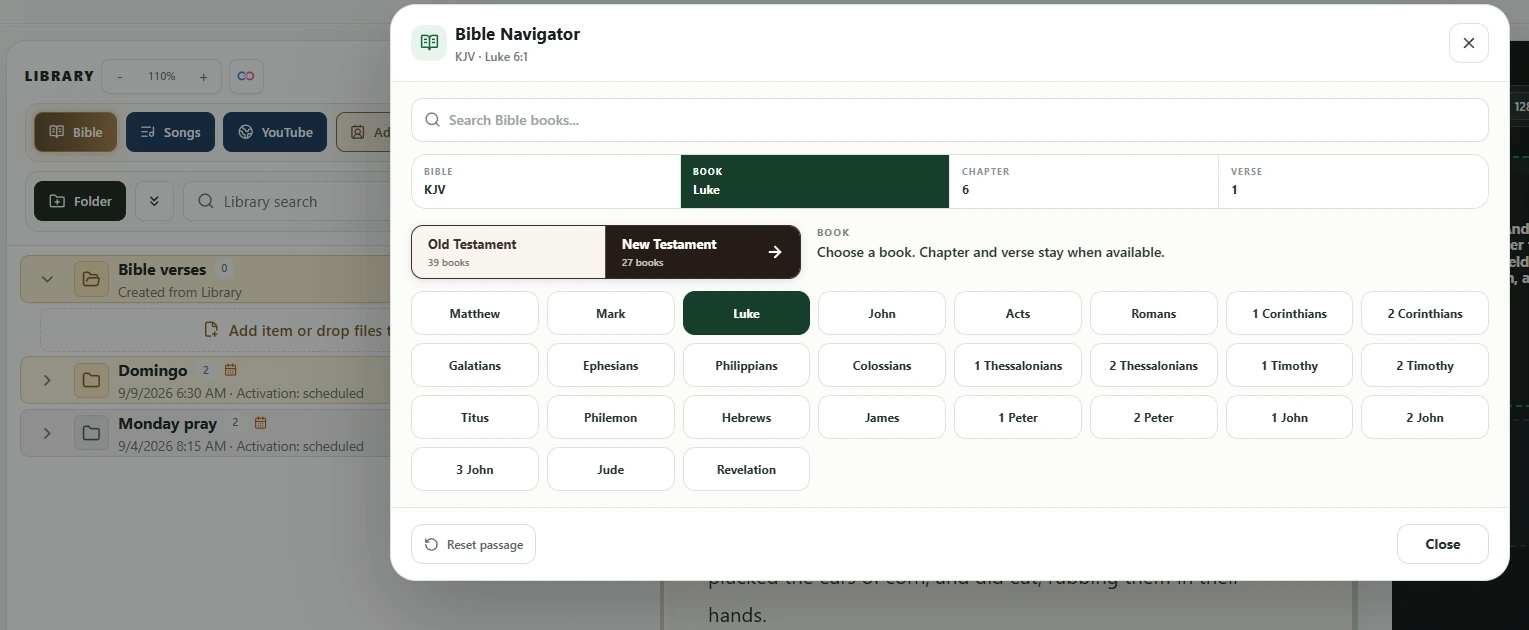Screen dimensions: 1529x630
Task: Collapse the Bible verses folder
Action: pos(47,279)
